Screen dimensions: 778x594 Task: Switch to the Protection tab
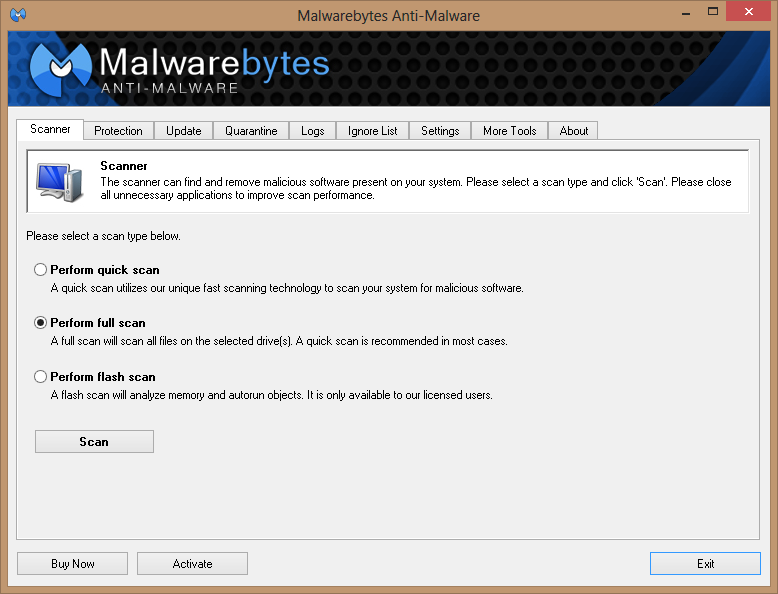tap(118, 131)
